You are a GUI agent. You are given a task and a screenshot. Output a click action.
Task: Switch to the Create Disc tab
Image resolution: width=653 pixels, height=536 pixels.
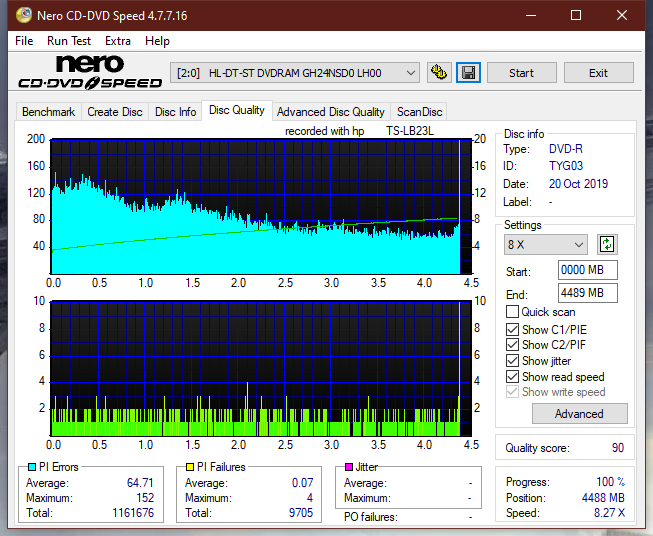click(115, 112)
